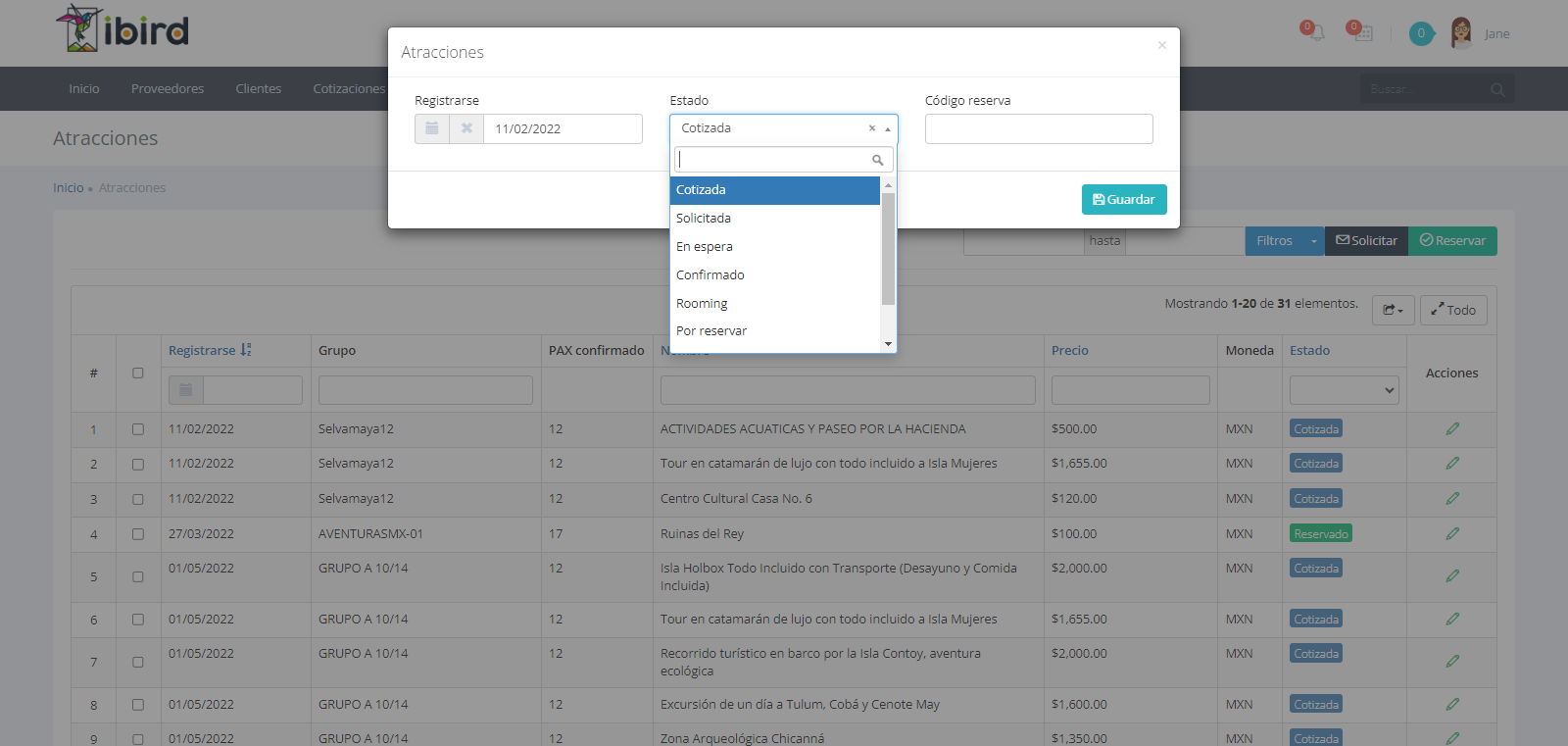1568x746 pixels.
Task: Click scroll-up arrow of Estado list
Action: (888, 184)
